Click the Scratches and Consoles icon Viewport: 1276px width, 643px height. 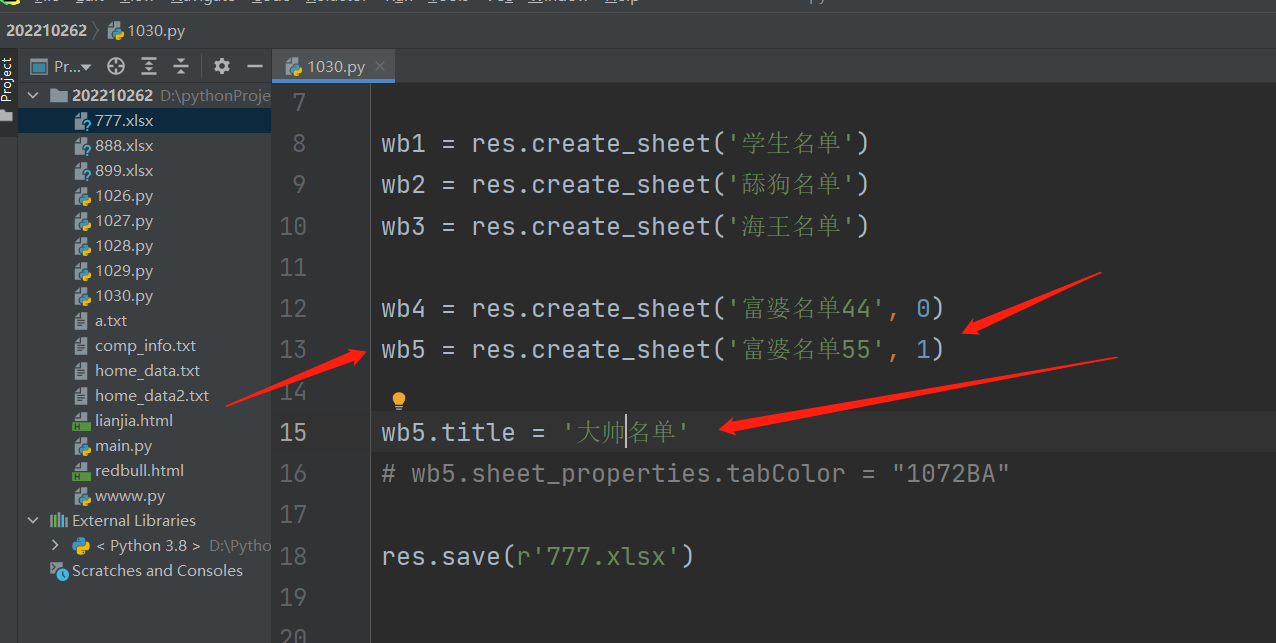click(59, 570)
